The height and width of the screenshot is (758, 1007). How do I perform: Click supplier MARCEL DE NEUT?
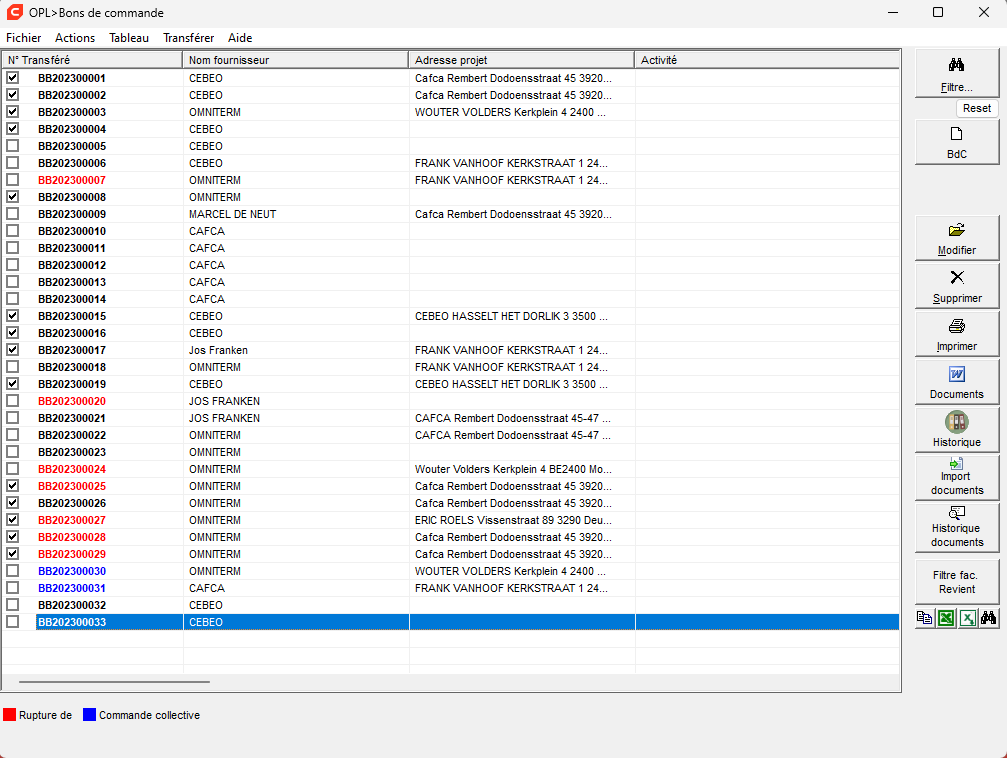(232, 215)
